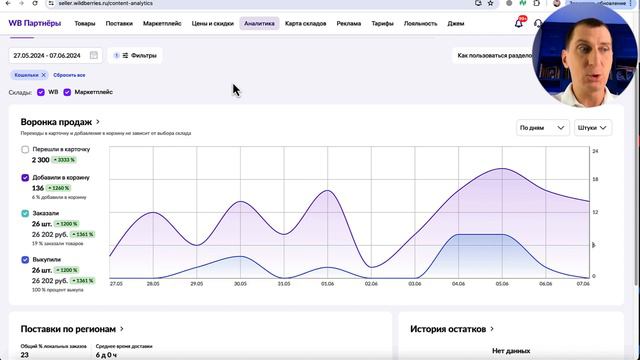Image resolution: width=640 pixels, height=360 pixels.
Task: Open the Тарифы menu
Action: [x=382, y=24]
